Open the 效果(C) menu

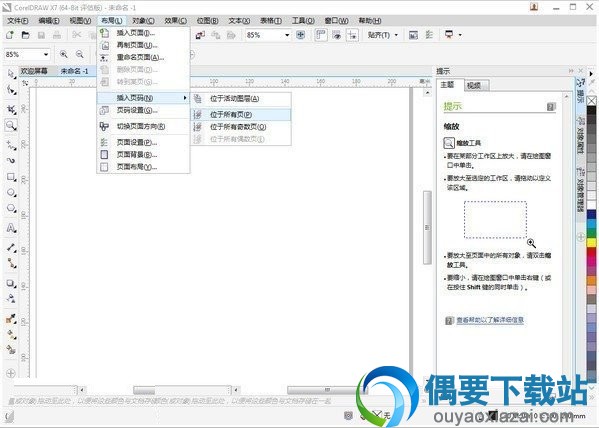click(176, 21)
